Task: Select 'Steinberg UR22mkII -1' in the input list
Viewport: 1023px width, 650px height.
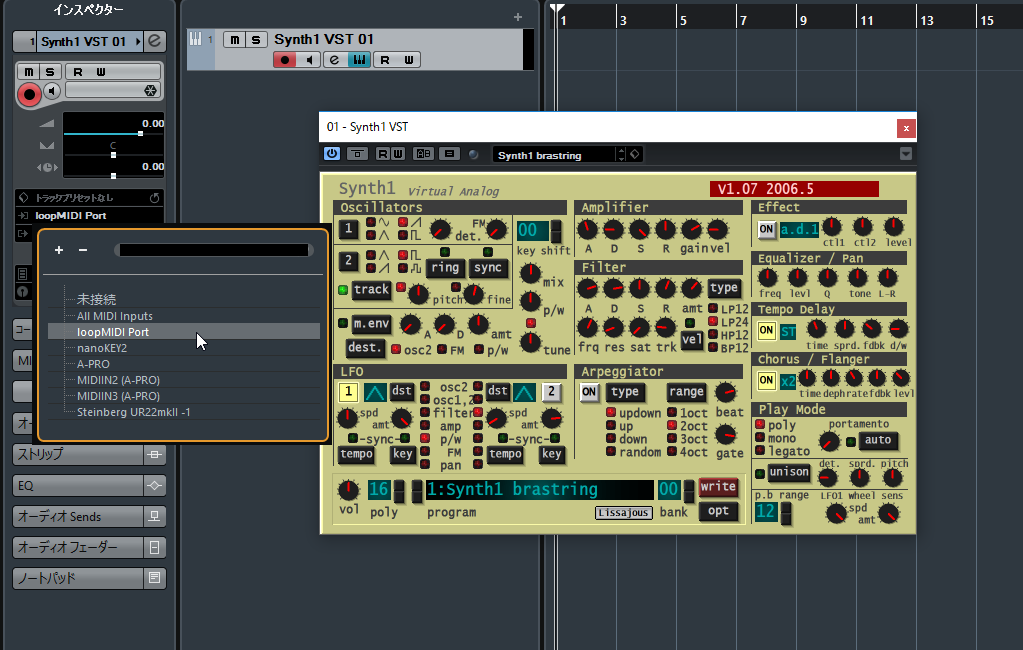Action: point(134,412)
